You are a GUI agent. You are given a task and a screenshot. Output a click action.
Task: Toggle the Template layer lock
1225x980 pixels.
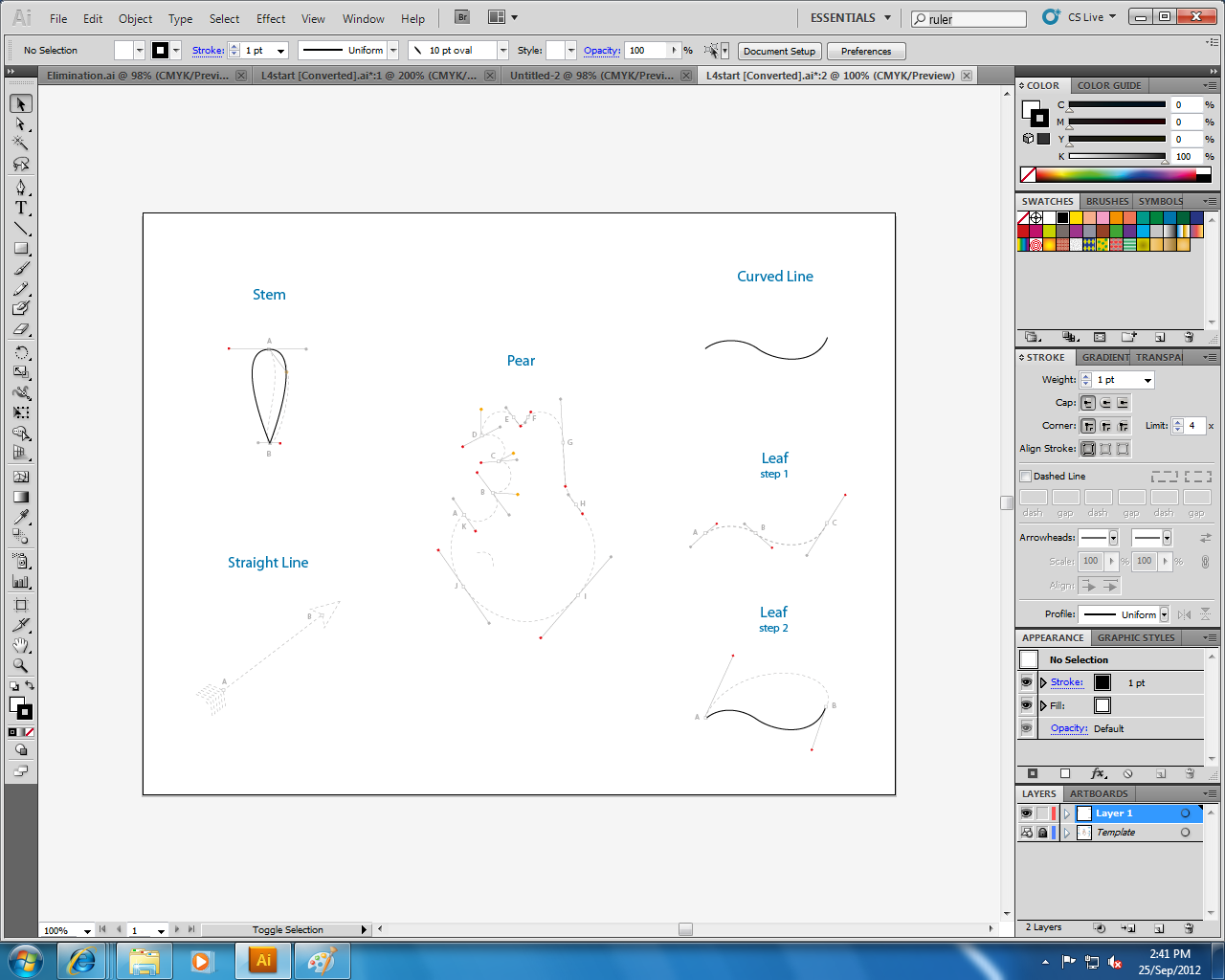click(1042, 833)
